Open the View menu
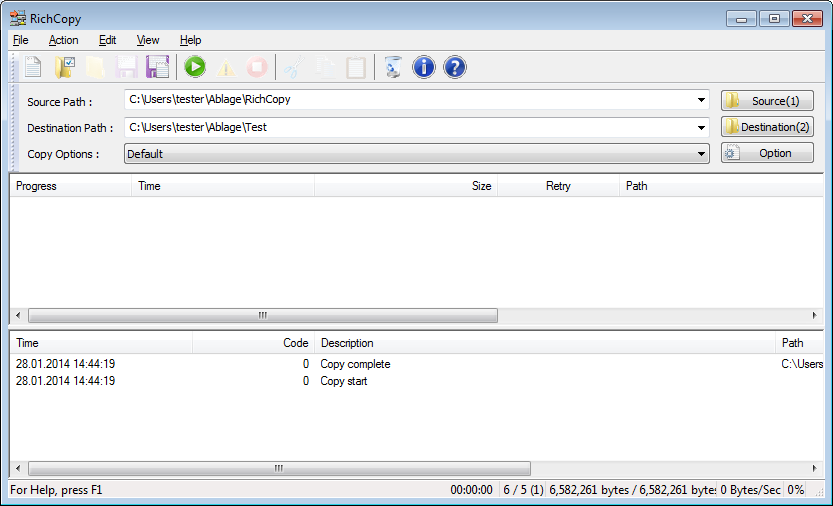Screen dimensions: 833x506 [x=148, y=40]
